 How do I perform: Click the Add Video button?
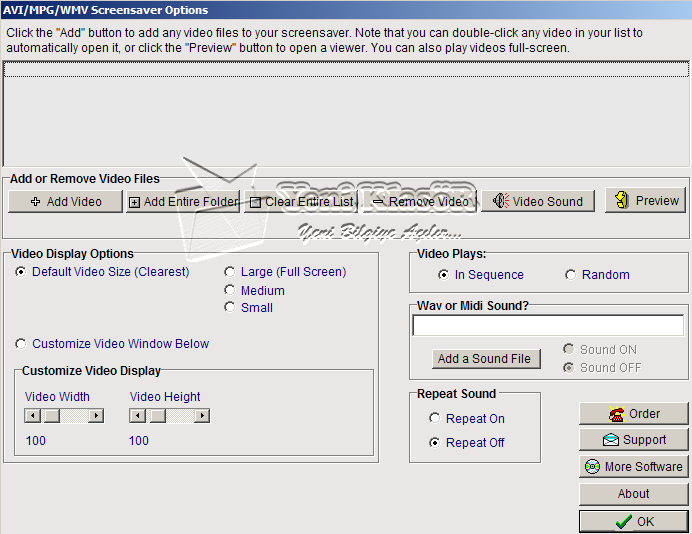pos(65,201)
